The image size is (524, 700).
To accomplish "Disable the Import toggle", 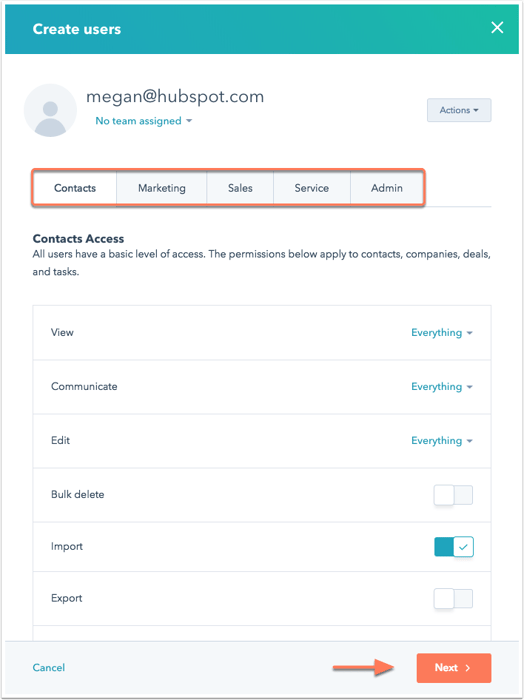I will pyautogui.click(x=453, y=547).
